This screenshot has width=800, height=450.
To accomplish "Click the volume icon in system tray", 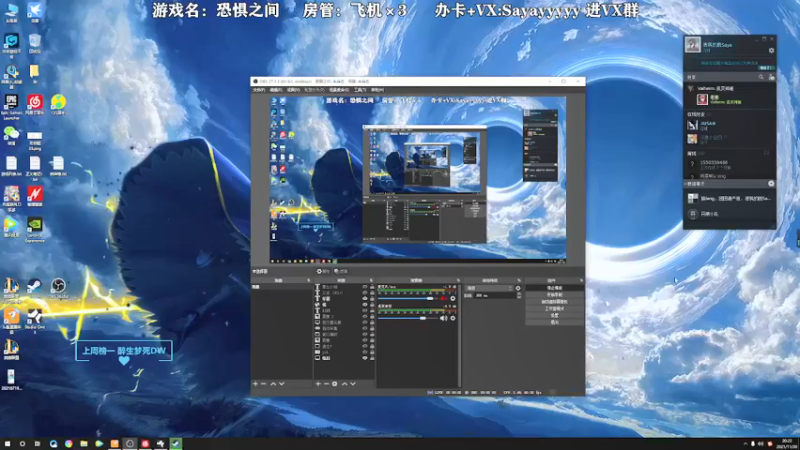I will [761, 444].
